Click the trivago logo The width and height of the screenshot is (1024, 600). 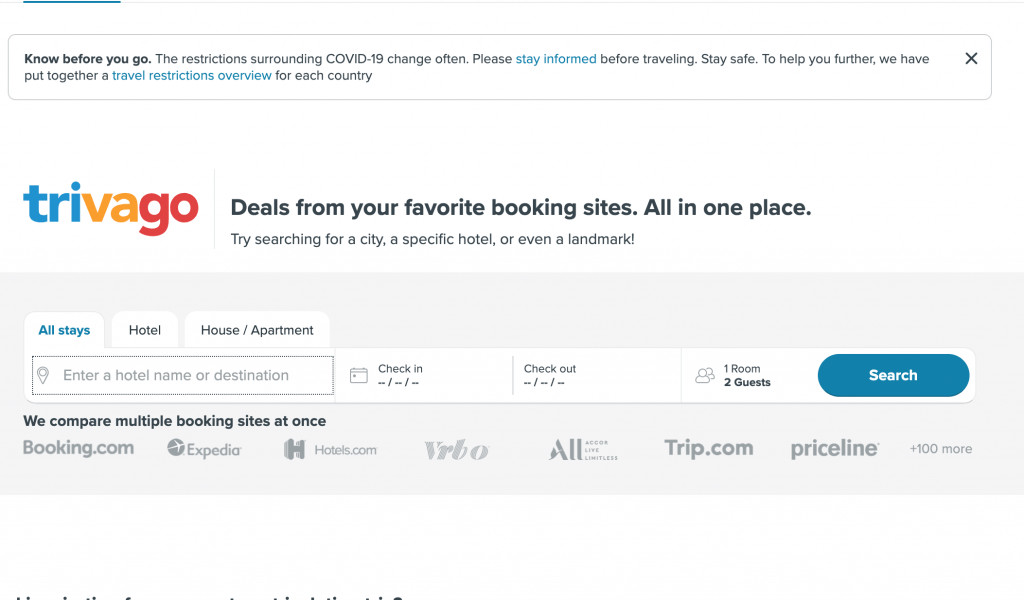[111, 208]
